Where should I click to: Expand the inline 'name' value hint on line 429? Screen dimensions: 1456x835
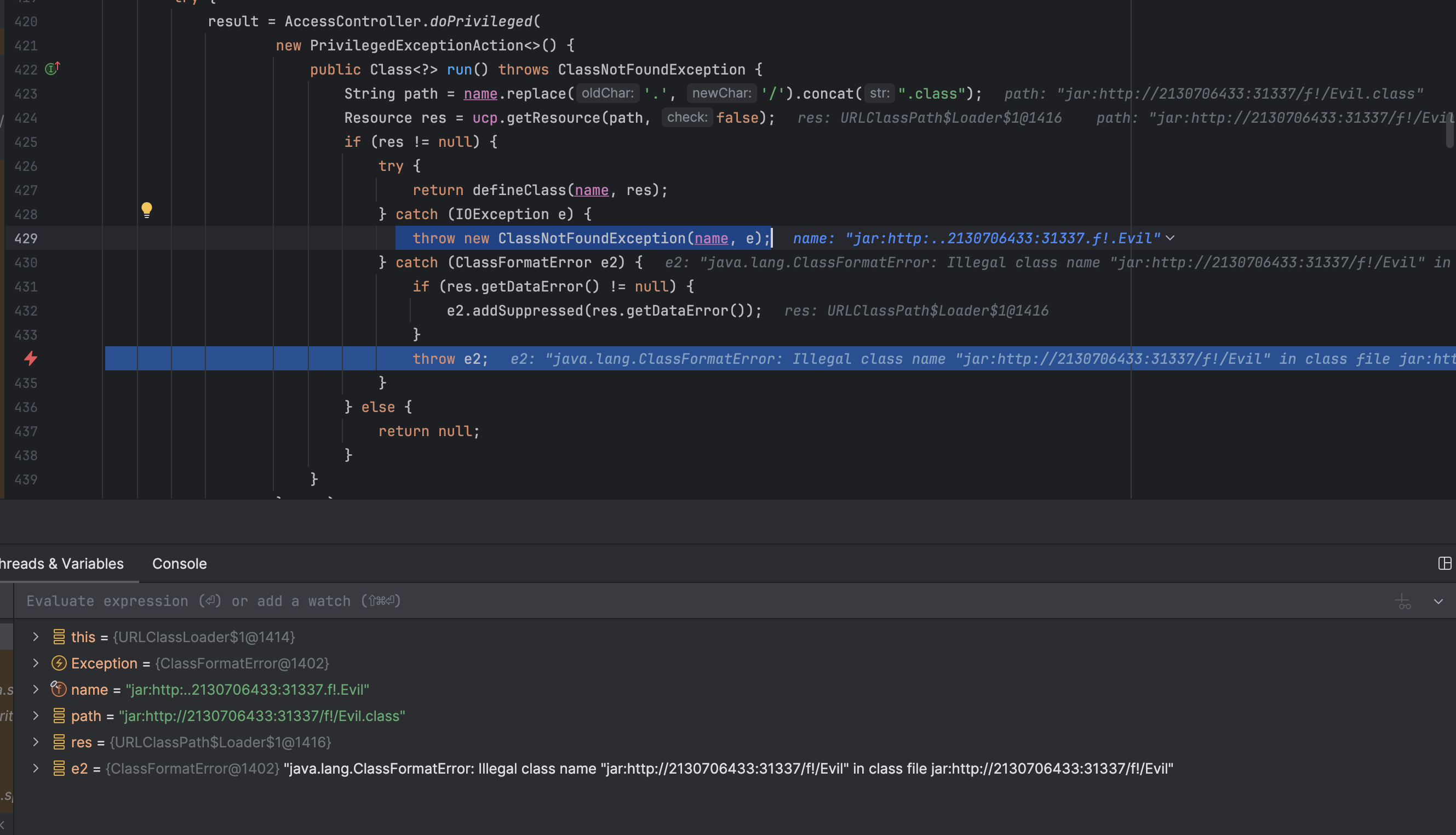[x=1170, y=238]
